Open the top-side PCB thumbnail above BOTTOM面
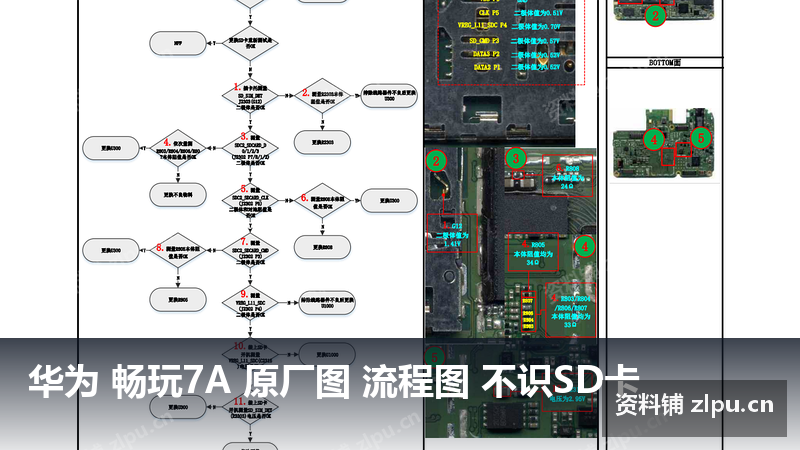The height and width of the screenshot is (450, 800). [664, 9]
